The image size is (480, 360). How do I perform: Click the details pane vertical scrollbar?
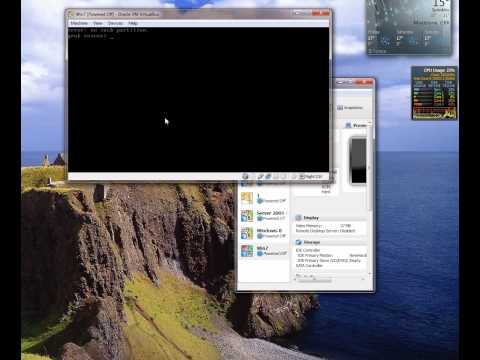coord(370,167)
